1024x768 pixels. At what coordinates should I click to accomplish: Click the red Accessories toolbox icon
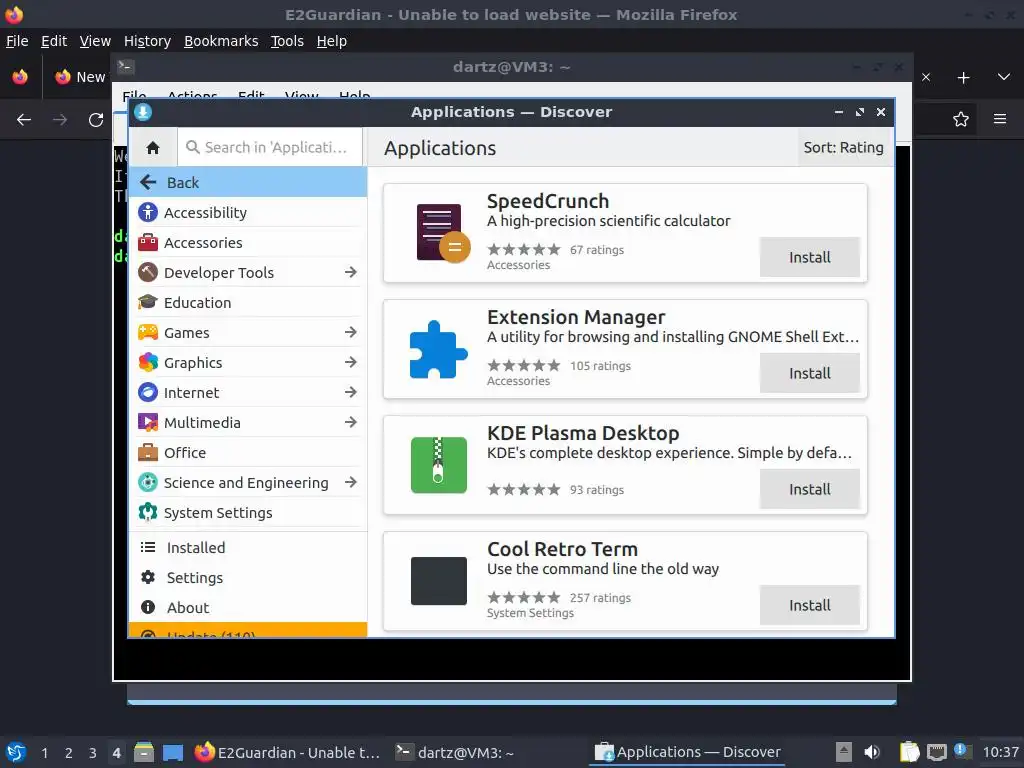pos(148,242)
